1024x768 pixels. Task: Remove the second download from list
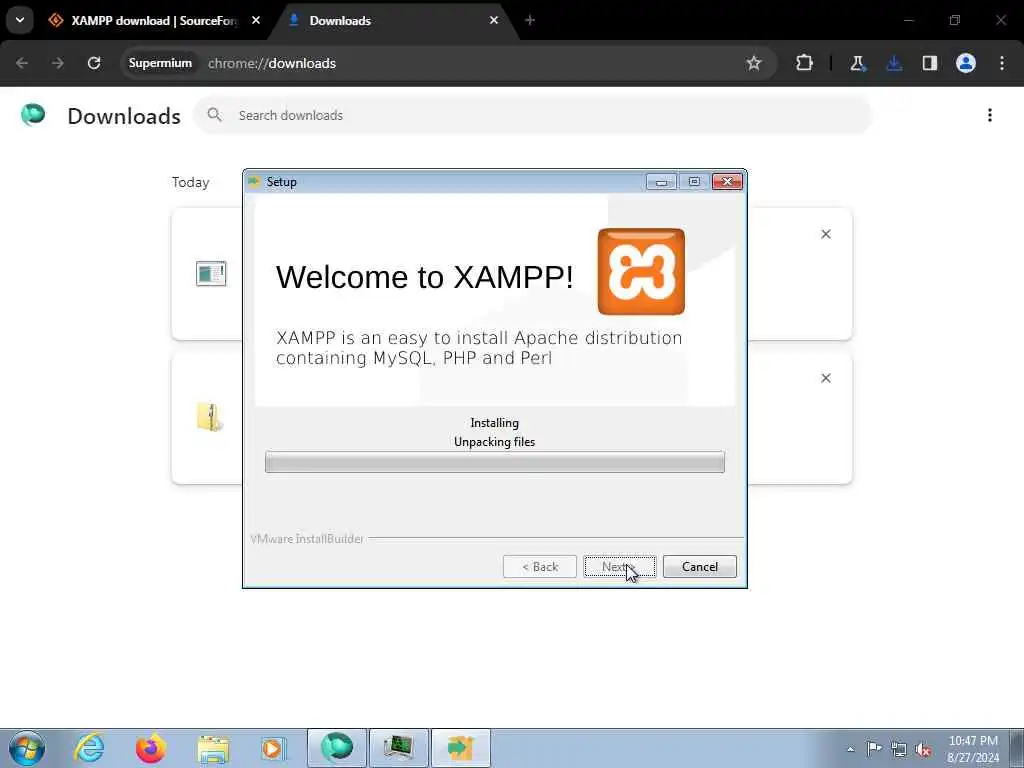click(825, 378)
